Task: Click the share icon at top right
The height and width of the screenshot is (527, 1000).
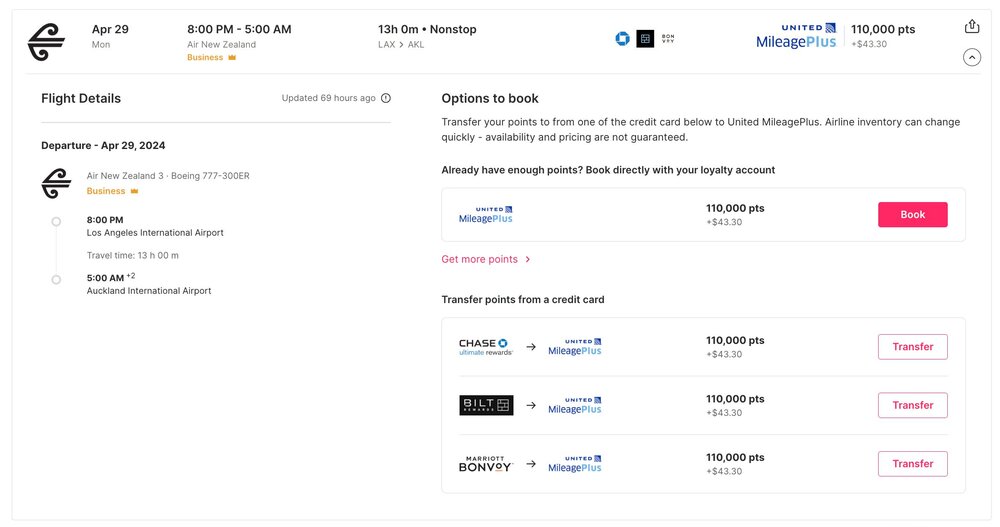Action: (x=971, y=27)
